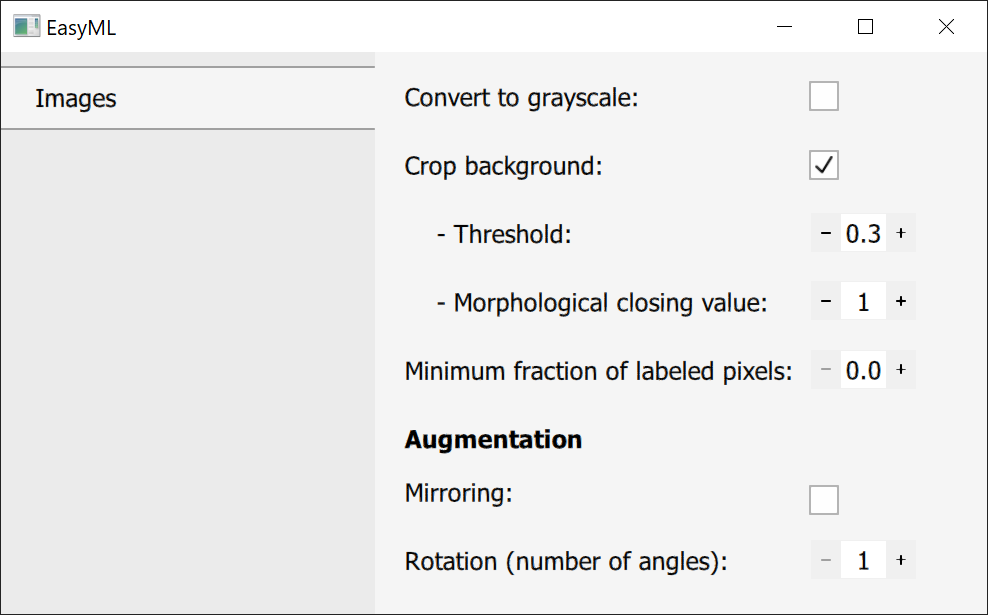Minimize the EasyML window
Viewport: 988px width, 615px height.
[x=787, y=27]
